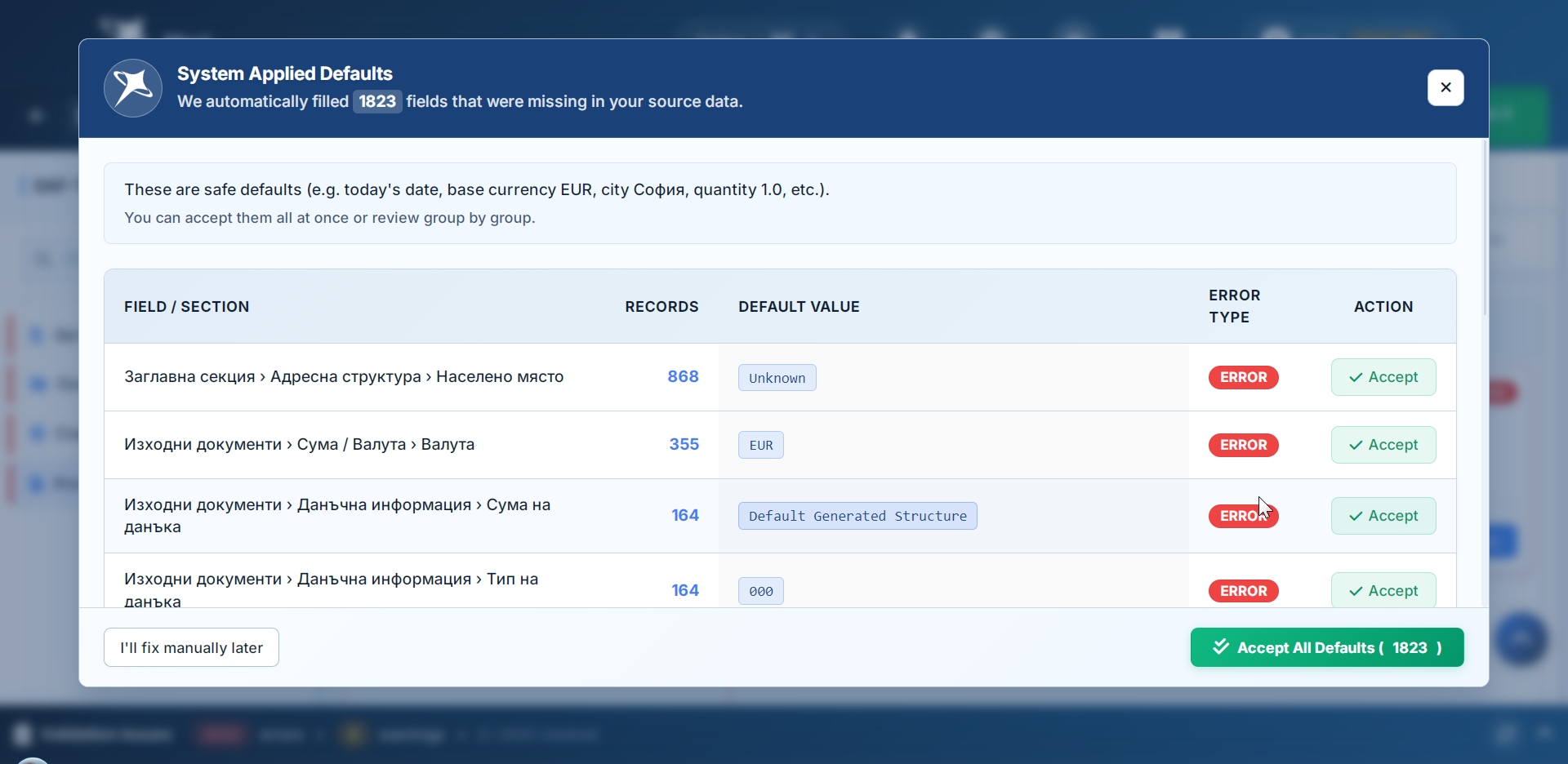Accept EUR default for Валута row
This screenshot has width=1568, height=764.
[1383, 445]
